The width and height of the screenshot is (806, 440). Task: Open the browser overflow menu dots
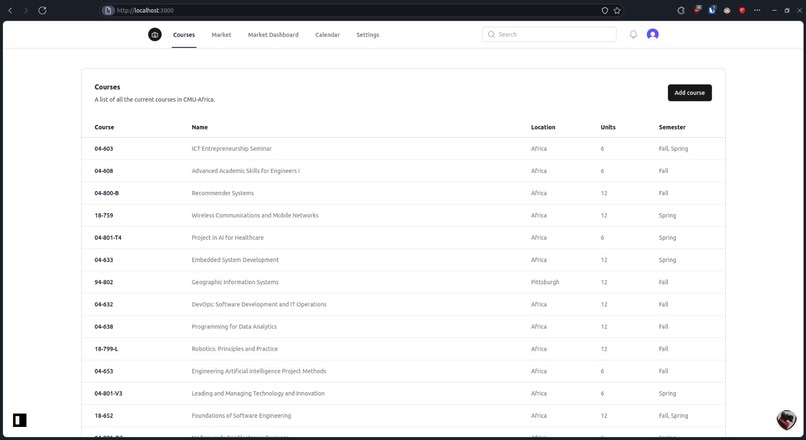click(x=757, y=10)
